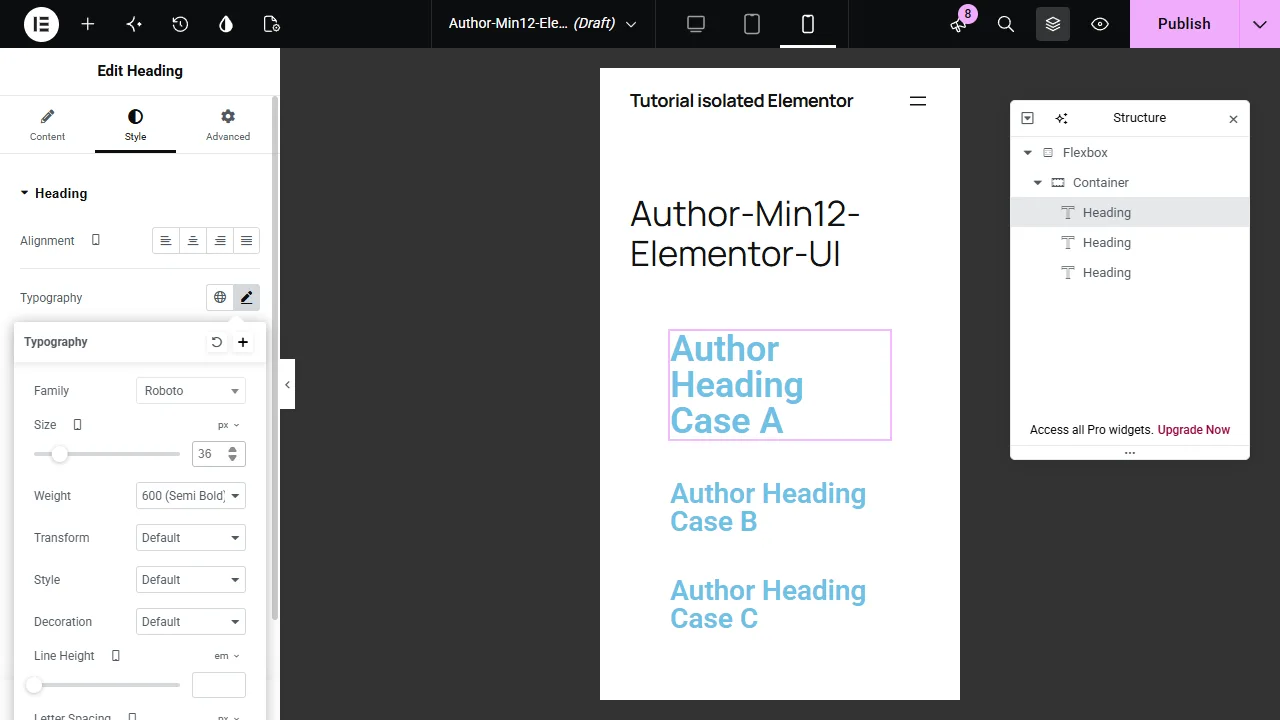Set alignment to left

coord(166,240)
